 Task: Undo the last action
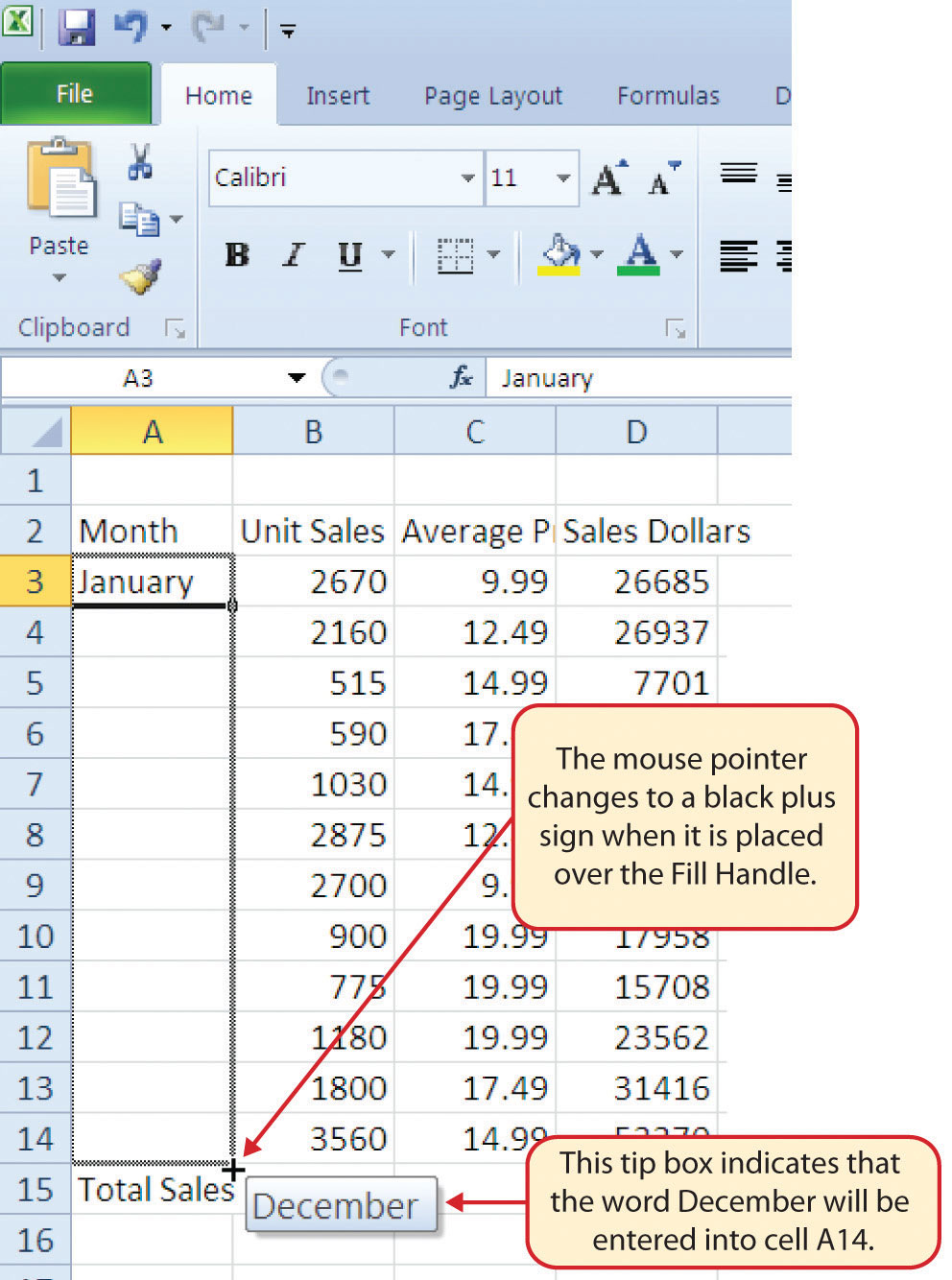tap(131, 27)
